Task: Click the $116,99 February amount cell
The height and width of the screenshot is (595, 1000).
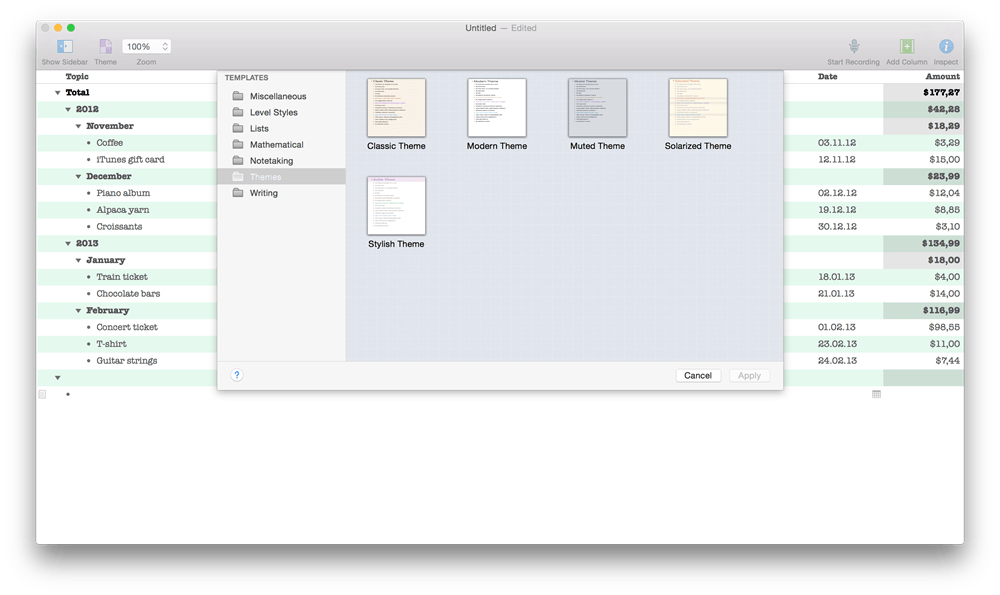Action: point(923,310)
